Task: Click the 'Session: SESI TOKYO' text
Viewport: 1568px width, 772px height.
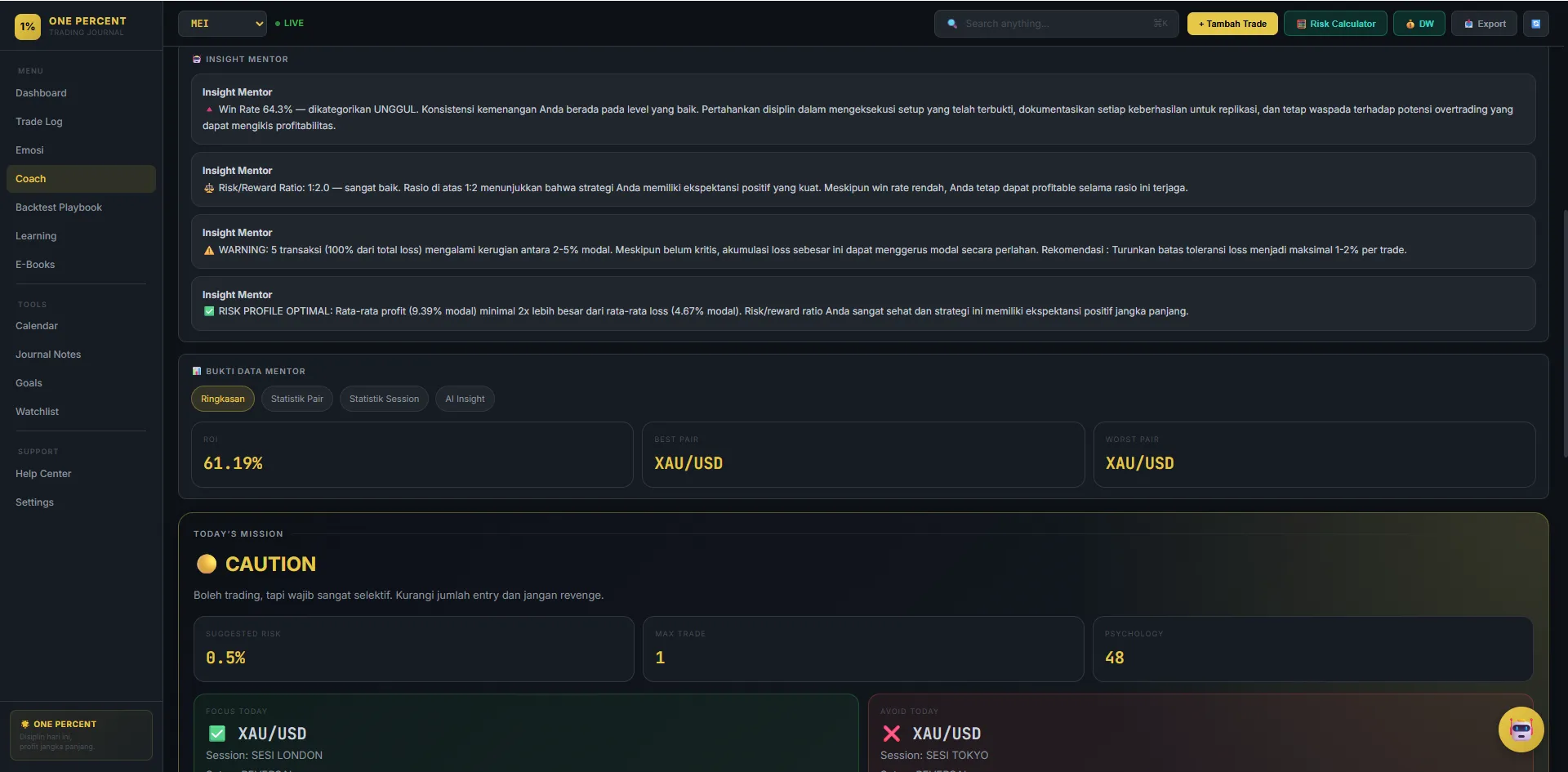Action: coord(934,756)
